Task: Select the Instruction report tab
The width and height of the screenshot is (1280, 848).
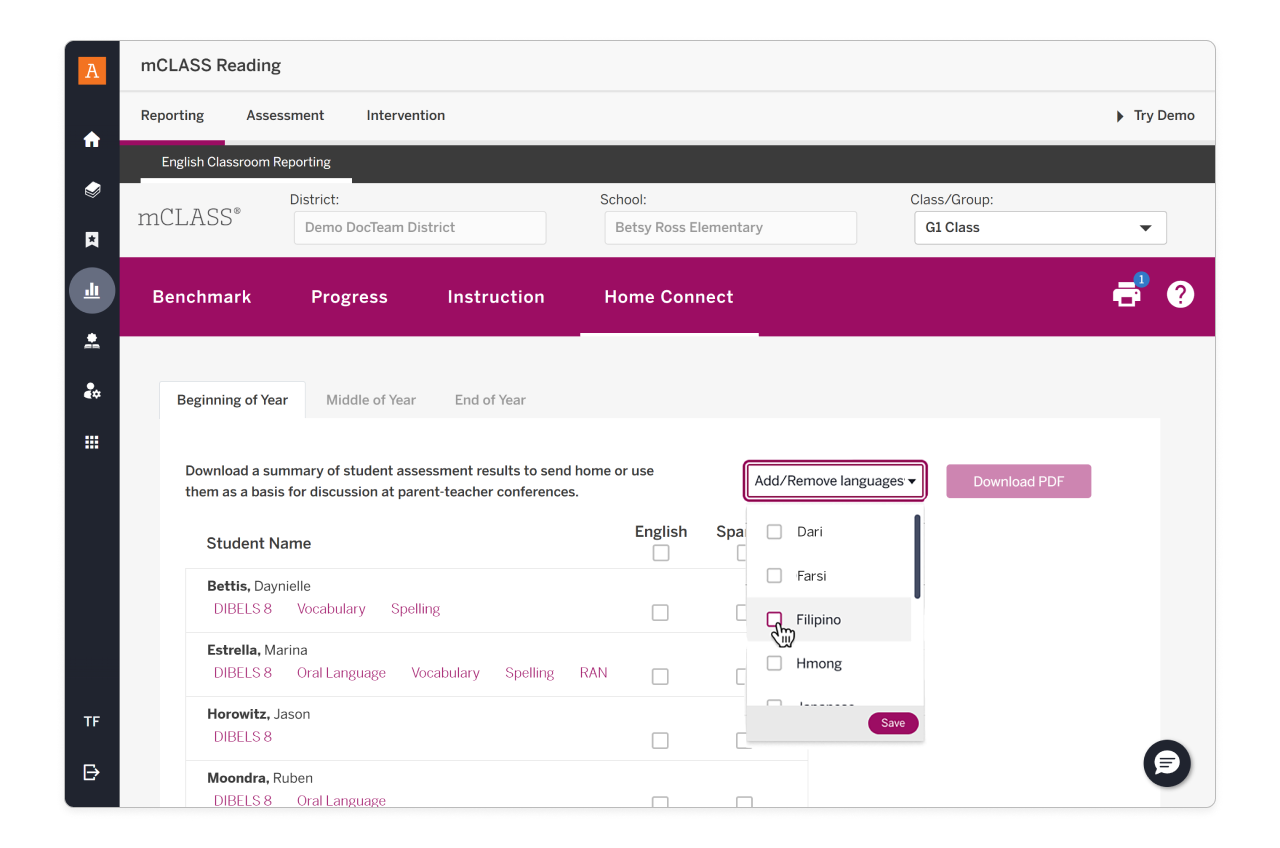Action: 496,297
